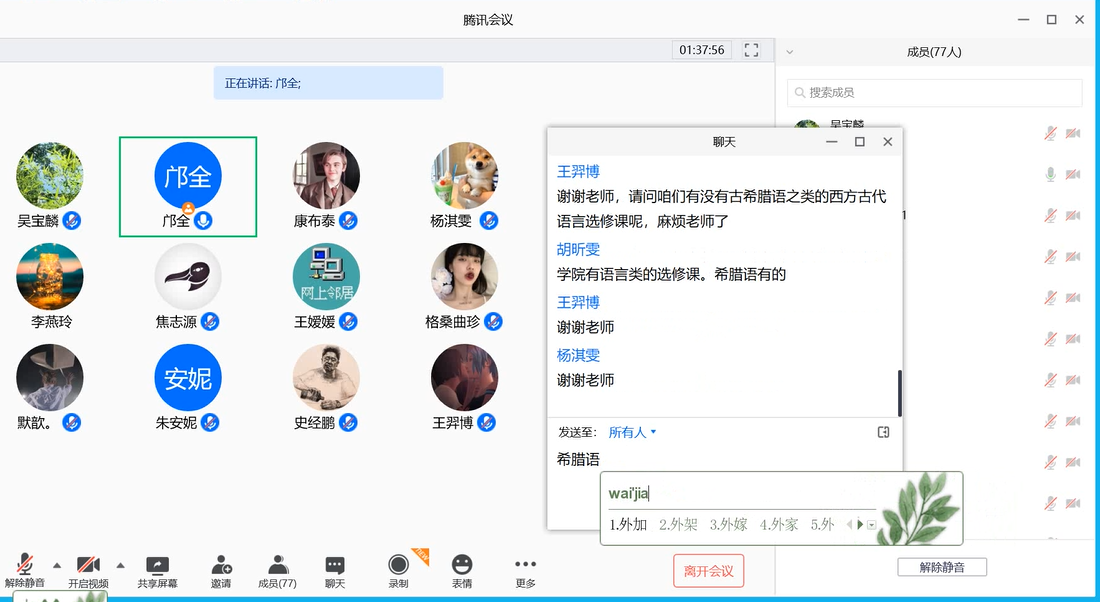Start recording with the 录制 icon

click(398, 566)
